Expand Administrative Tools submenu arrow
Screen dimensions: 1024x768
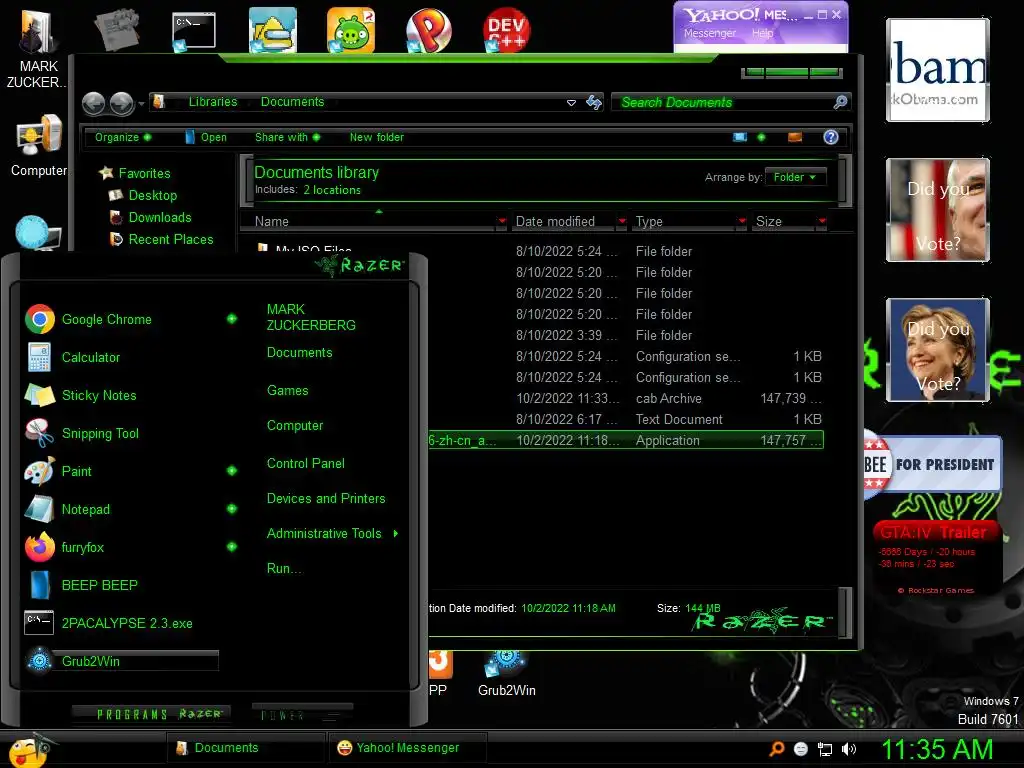(396, 534)
